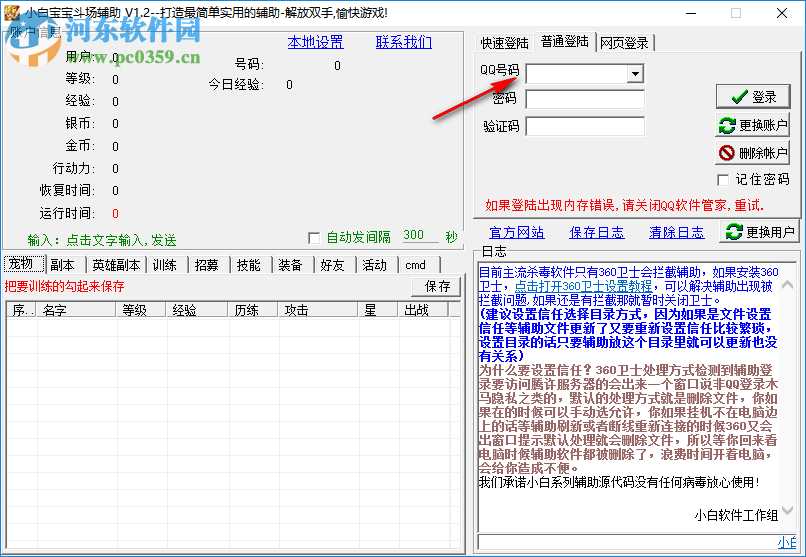The image size is (806, 557).
Task: Click log scrollbar up arrow
Action: [787, 284]
